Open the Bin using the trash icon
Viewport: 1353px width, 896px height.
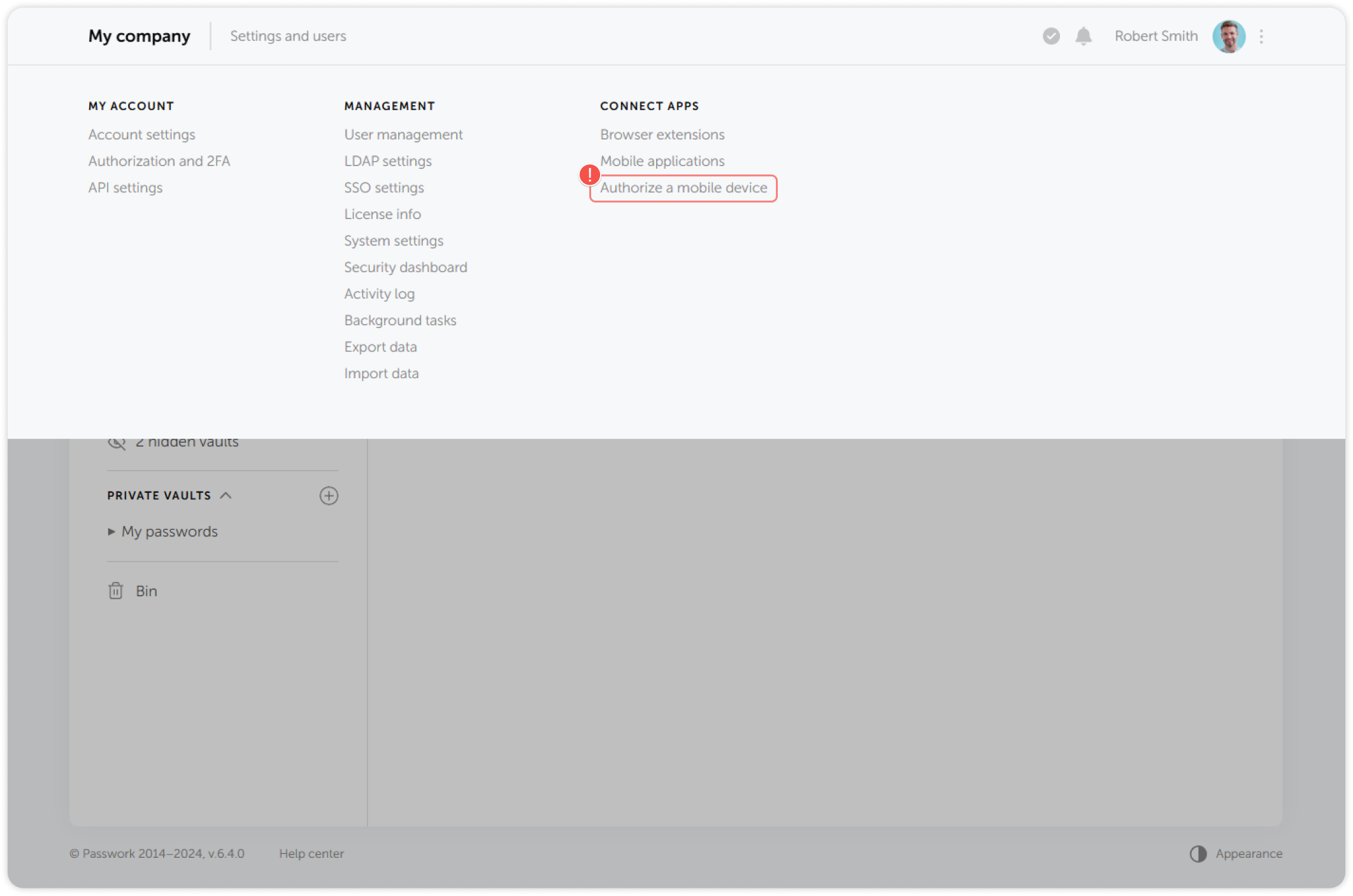click(x=115, y=591)
